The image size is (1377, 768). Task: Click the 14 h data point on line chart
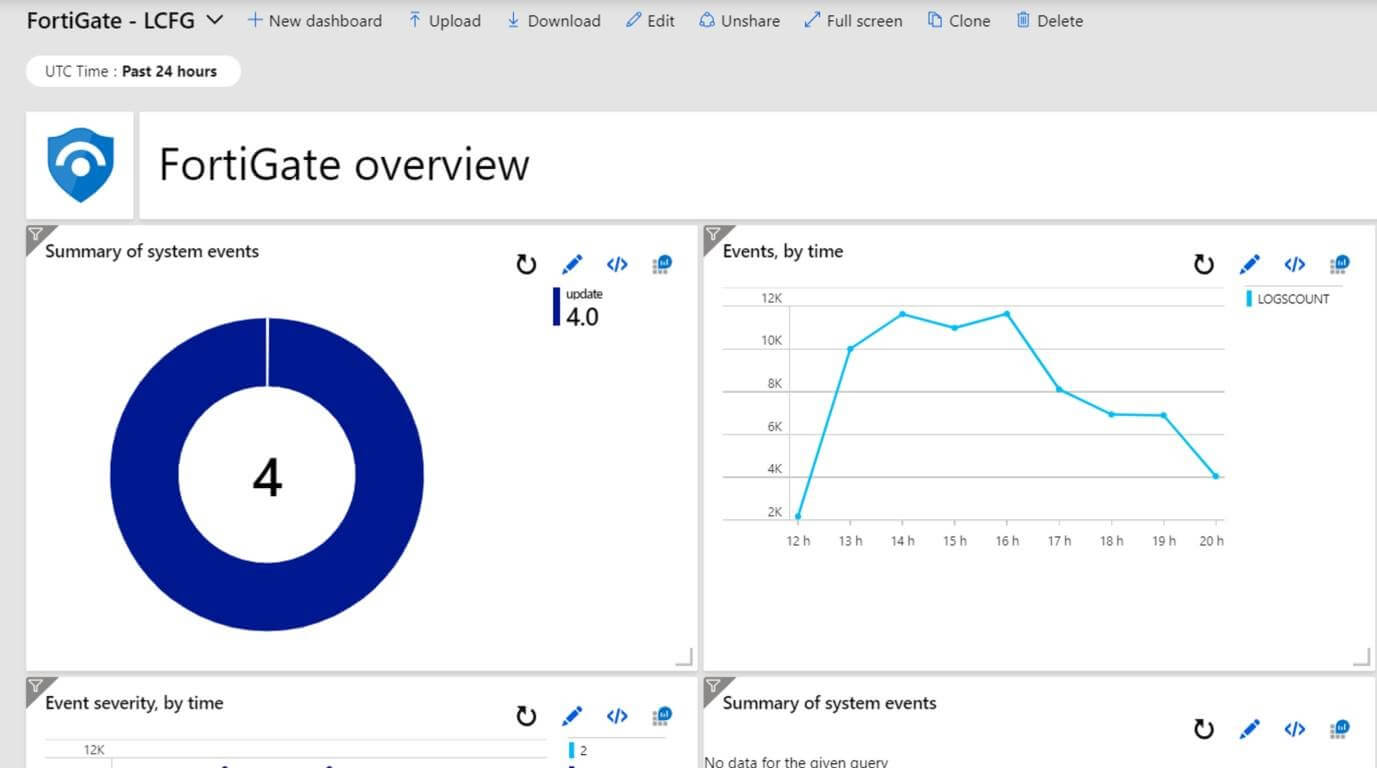coord(902,314)
